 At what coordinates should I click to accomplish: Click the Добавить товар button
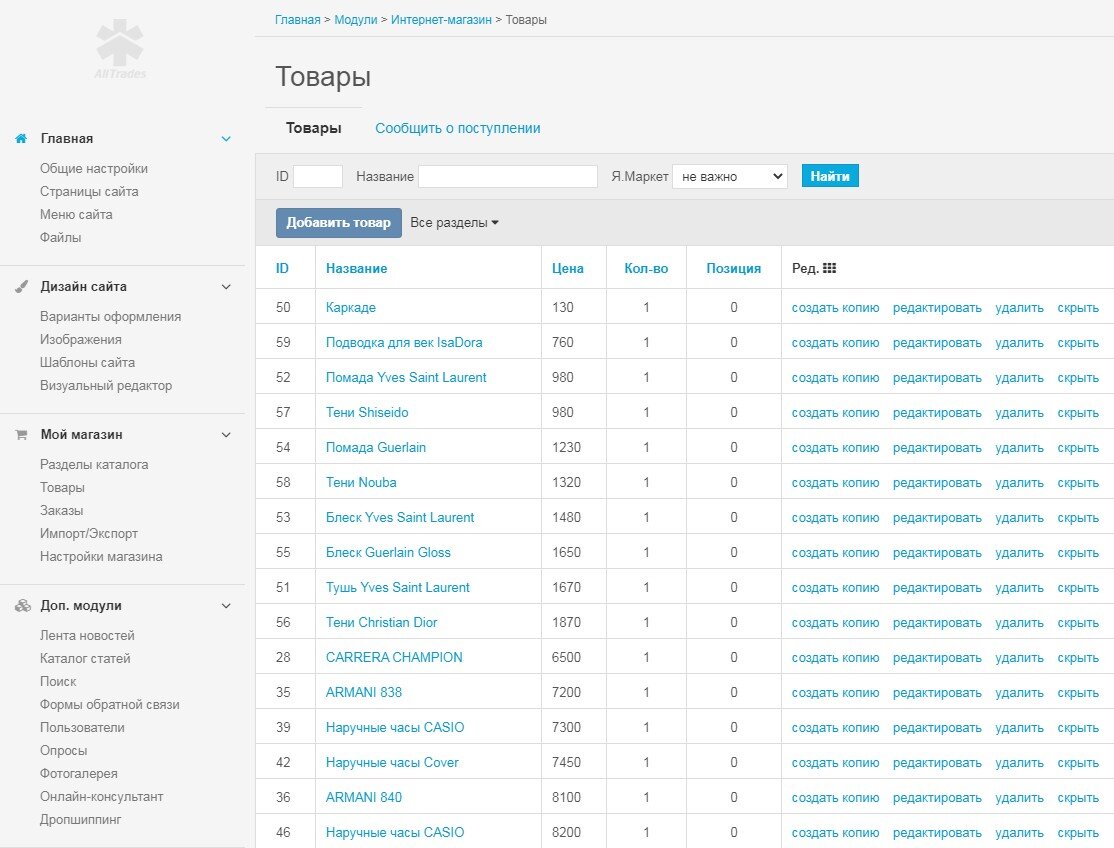(338, 222)
